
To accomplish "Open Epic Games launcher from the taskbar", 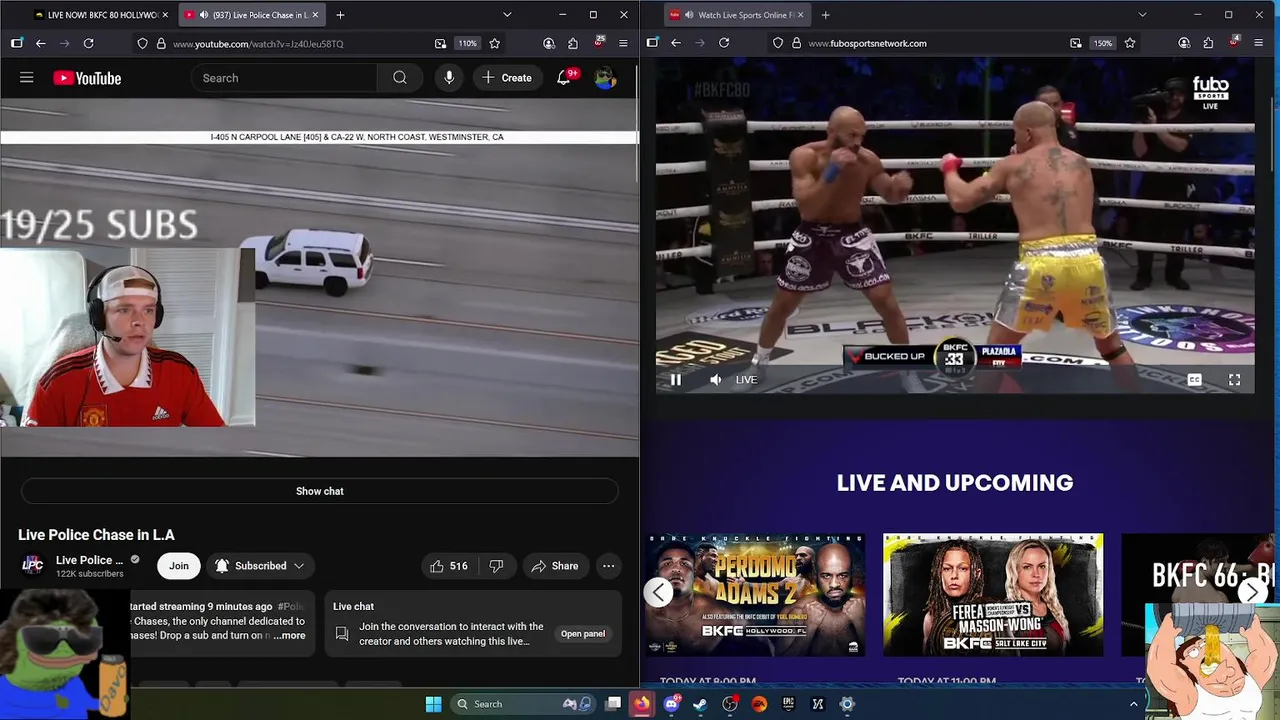I will tap(788, 704).
